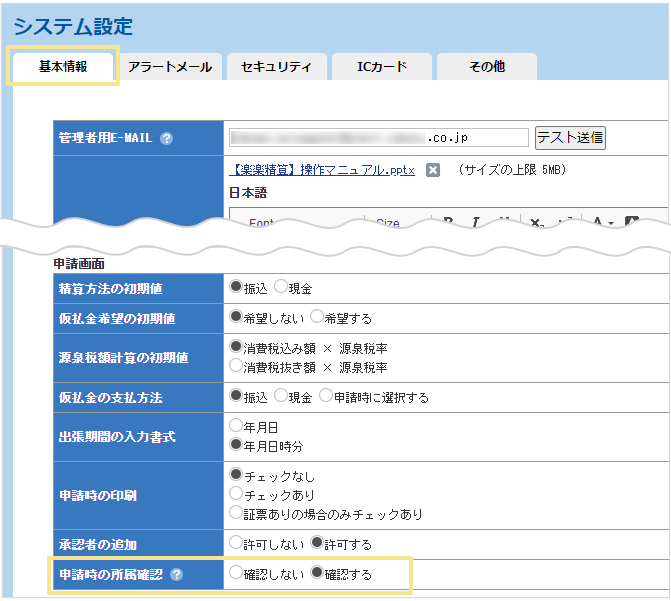Open the Font dropdown in editor
Screen dimensions: 671x601
pos(265,223)
